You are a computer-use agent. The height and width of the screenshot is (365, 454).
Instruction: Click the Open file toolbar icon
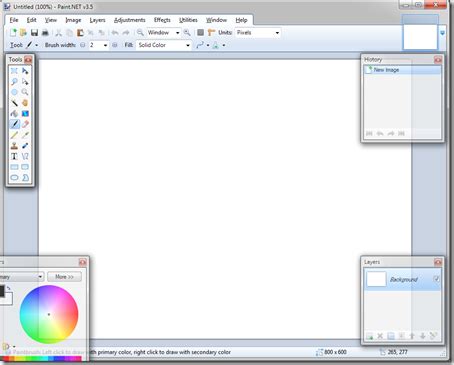pos(23,33)
